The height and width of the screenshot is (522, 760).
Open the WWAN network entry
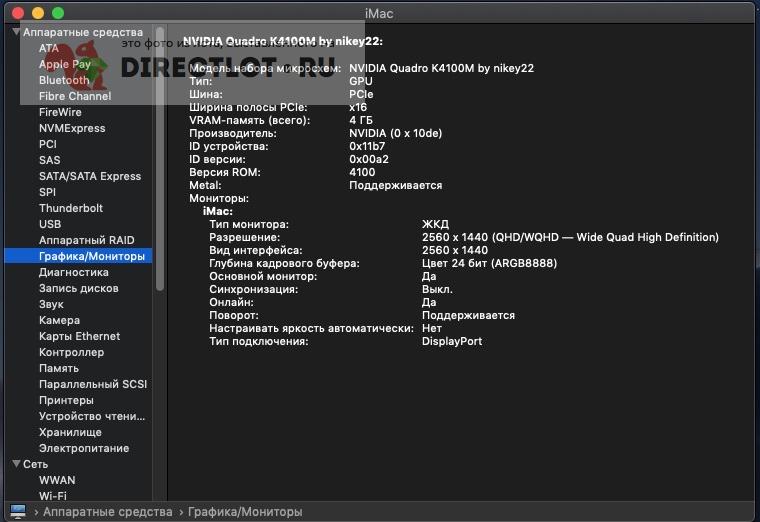tap(57, 480)
